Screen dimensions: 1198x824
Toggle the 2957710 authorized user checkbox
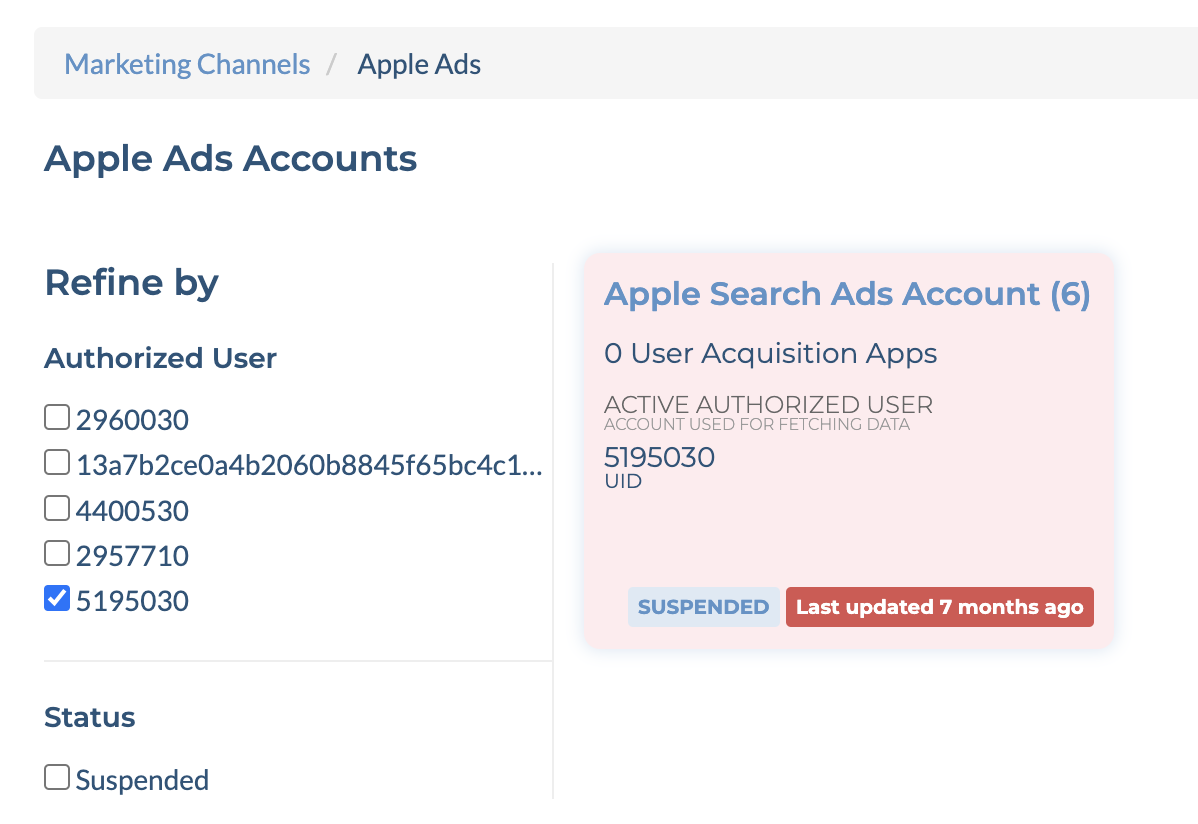(57, 553)
